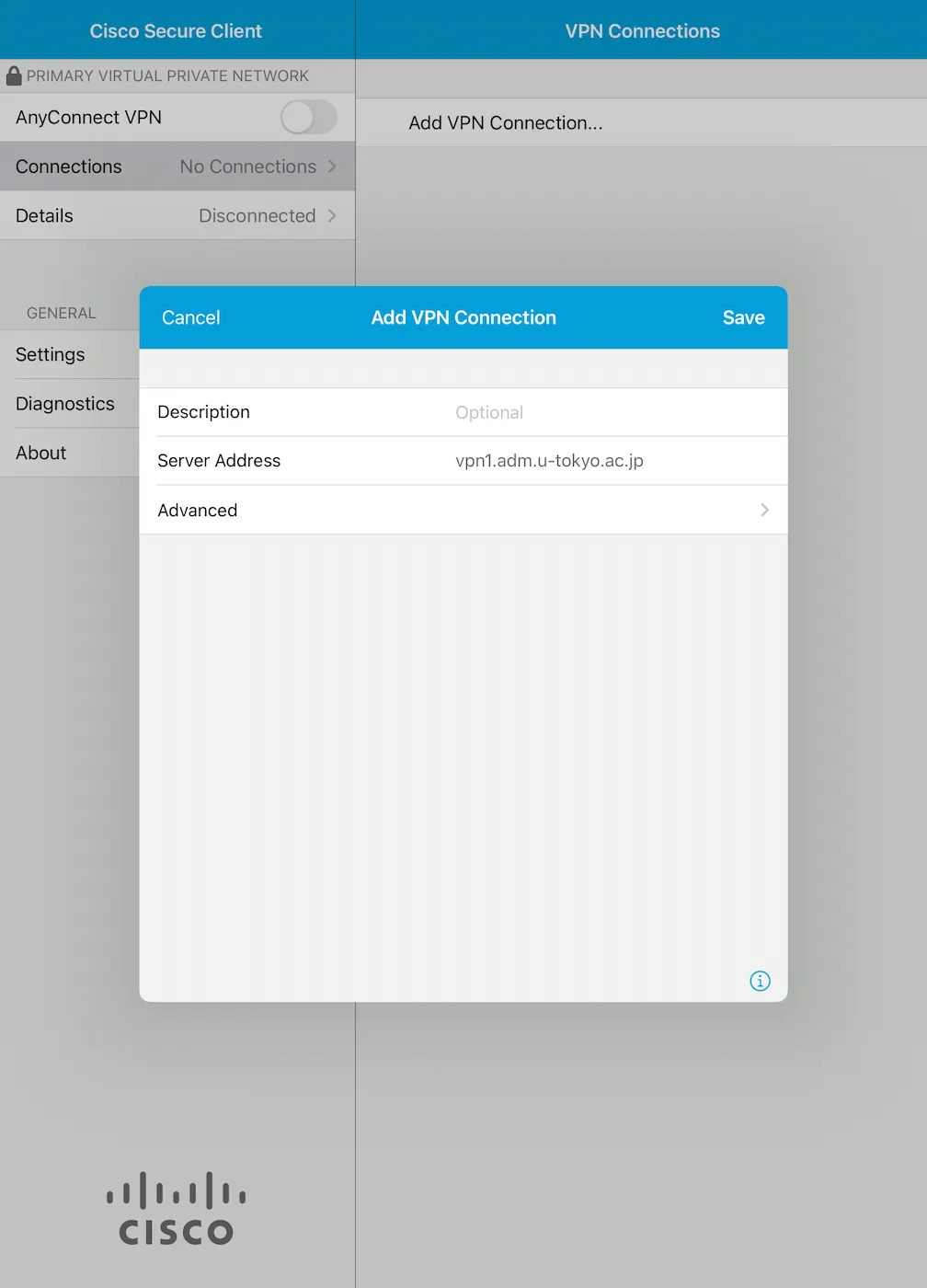Save the new VPN connection
The width and height of the screenshot is (927, 1288).
tap(743, 317)
